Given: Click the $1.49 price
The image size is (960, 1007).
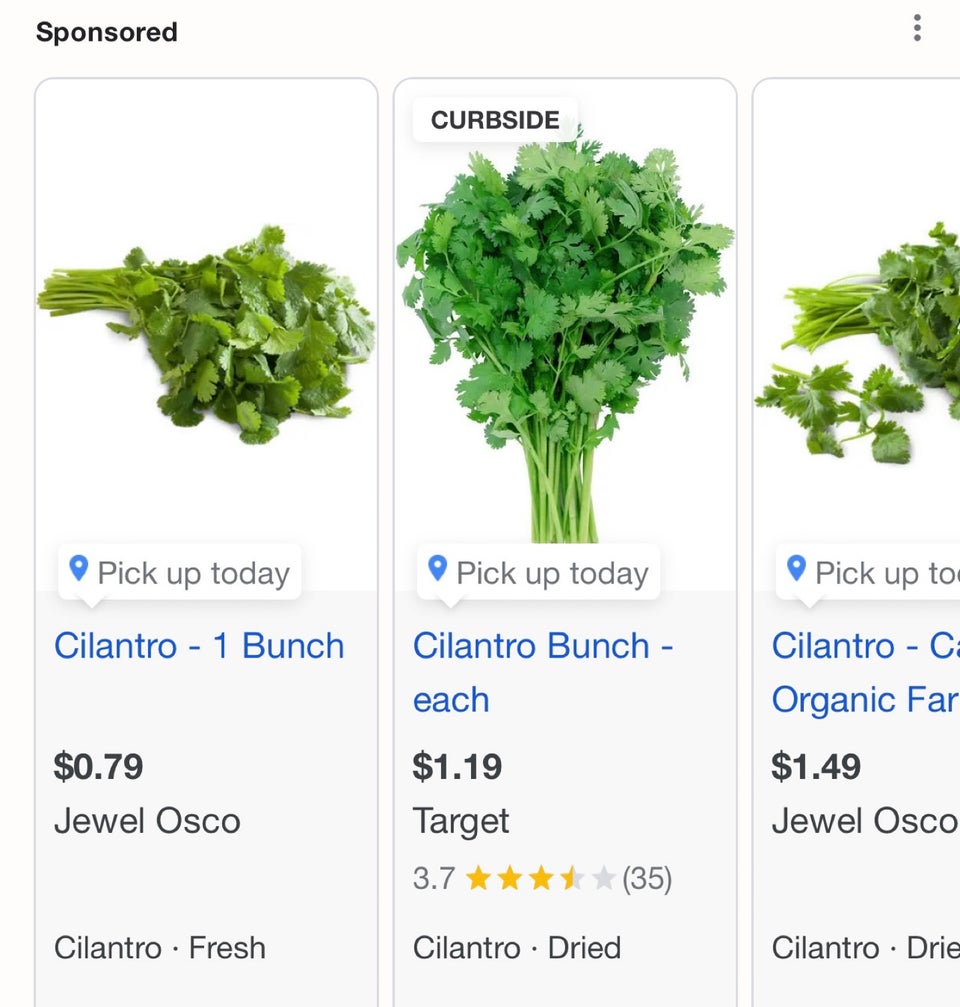Looking at the screenshot, I should (816, 767).
